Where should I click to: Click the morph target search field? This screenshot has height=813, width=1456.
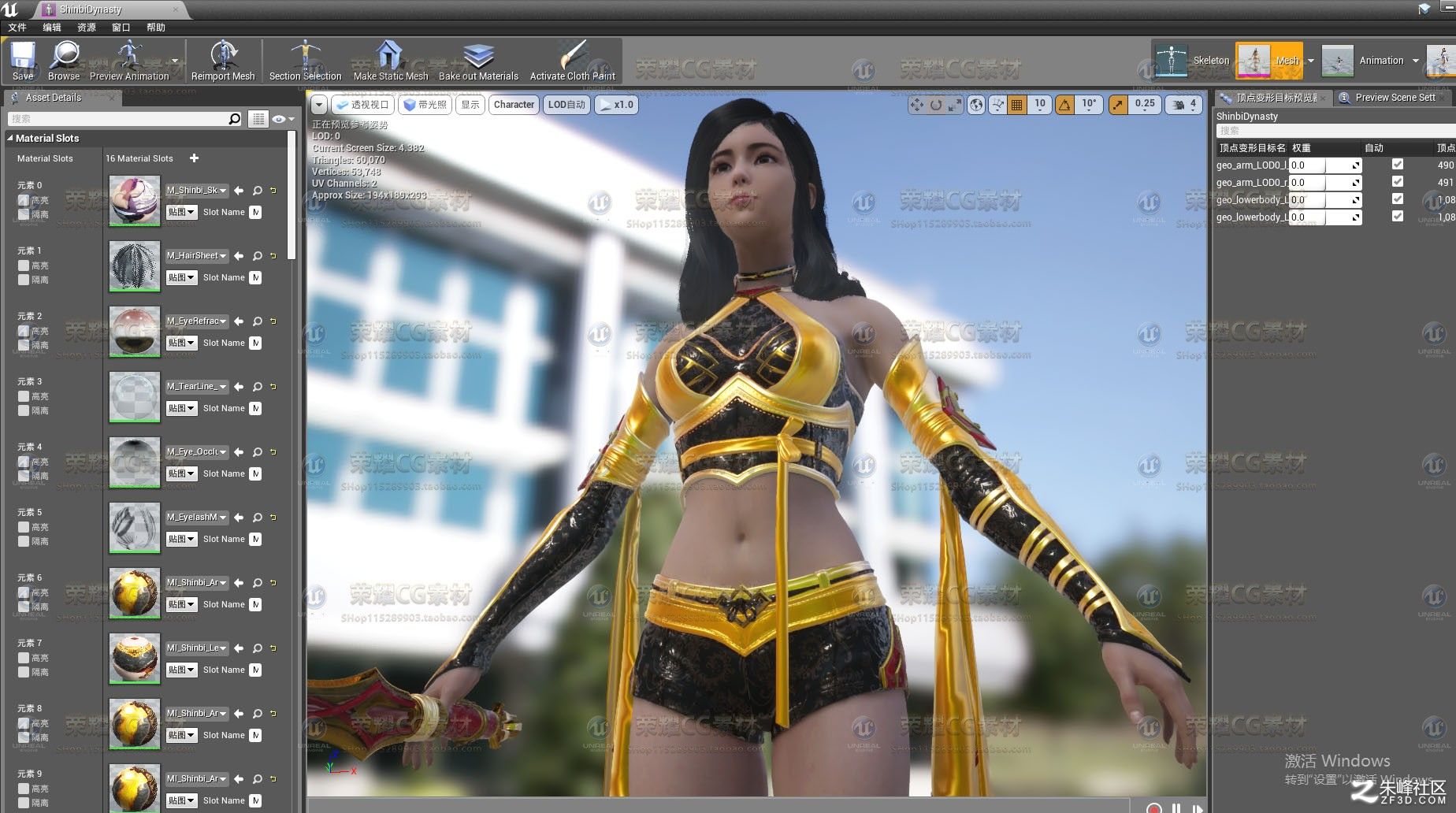click(1335, 131)
